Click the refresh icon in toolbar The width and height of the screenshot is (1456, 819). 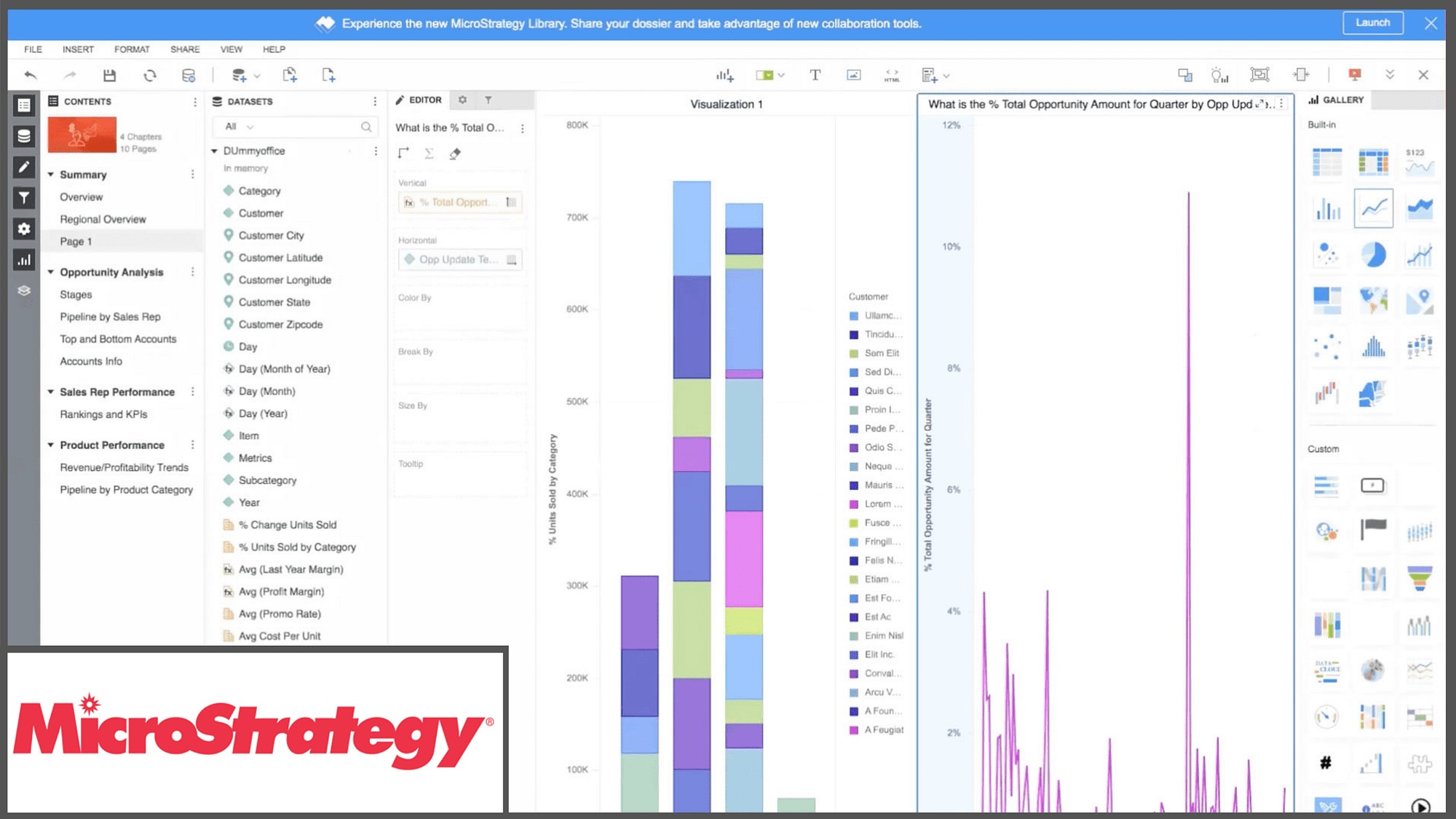[149, 75]
